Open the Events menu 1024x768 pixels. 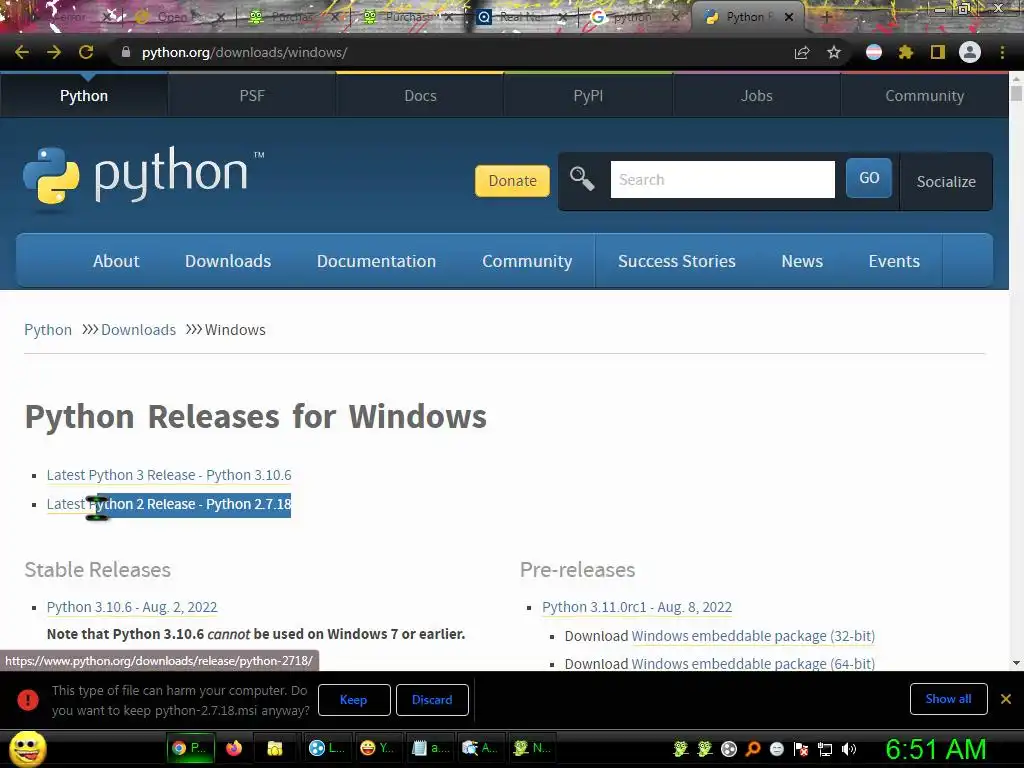pos(894,261)
